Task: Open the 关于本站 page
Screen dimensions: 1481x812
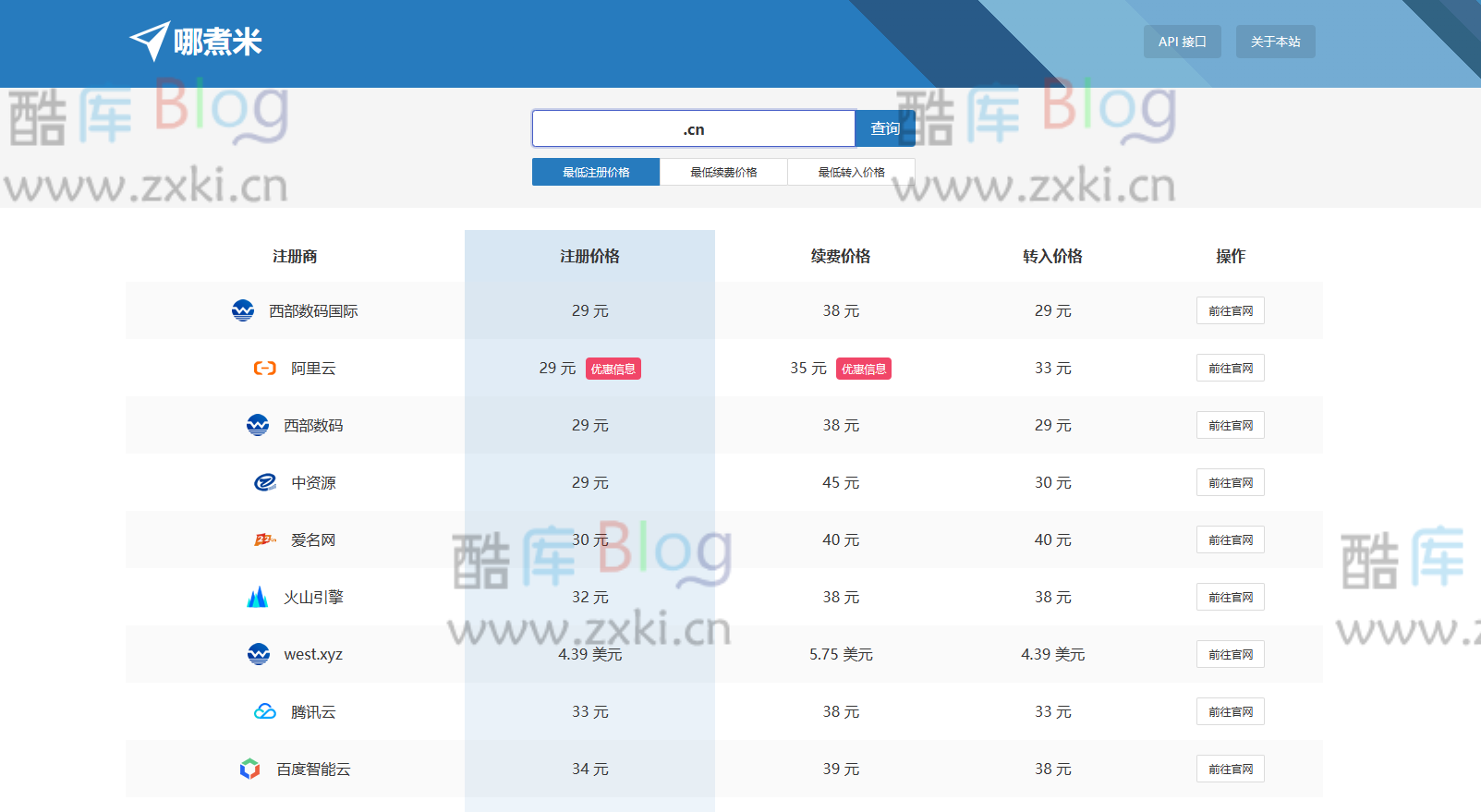Action: click(x=1276, y=42)
